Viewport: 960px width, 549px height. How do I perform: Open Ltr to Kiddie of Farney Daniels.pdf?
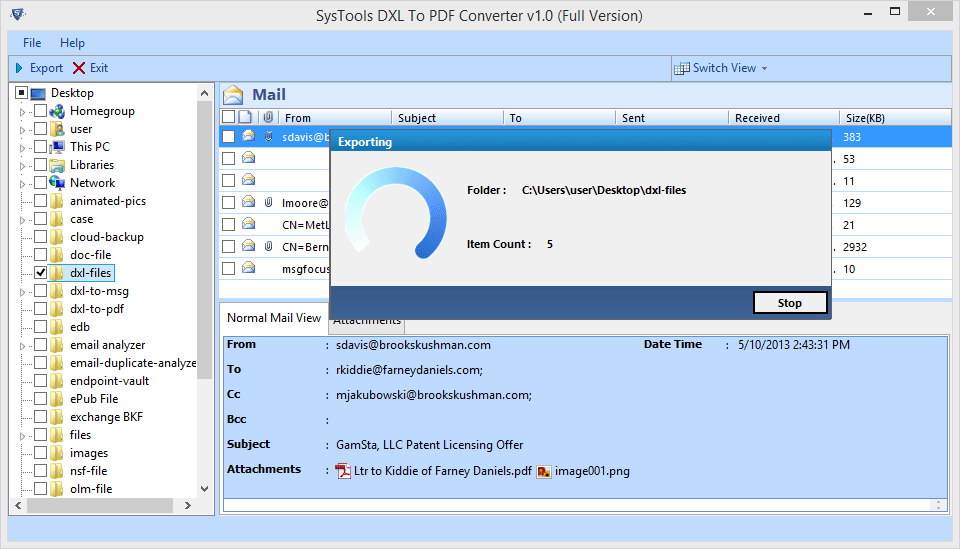443,471
